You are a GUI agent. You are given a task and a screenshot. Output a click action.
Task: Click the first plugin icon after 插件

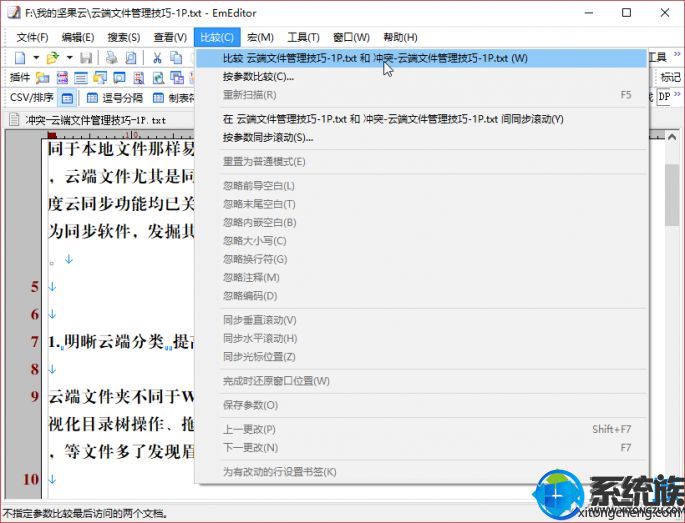[x=42, y=78]
